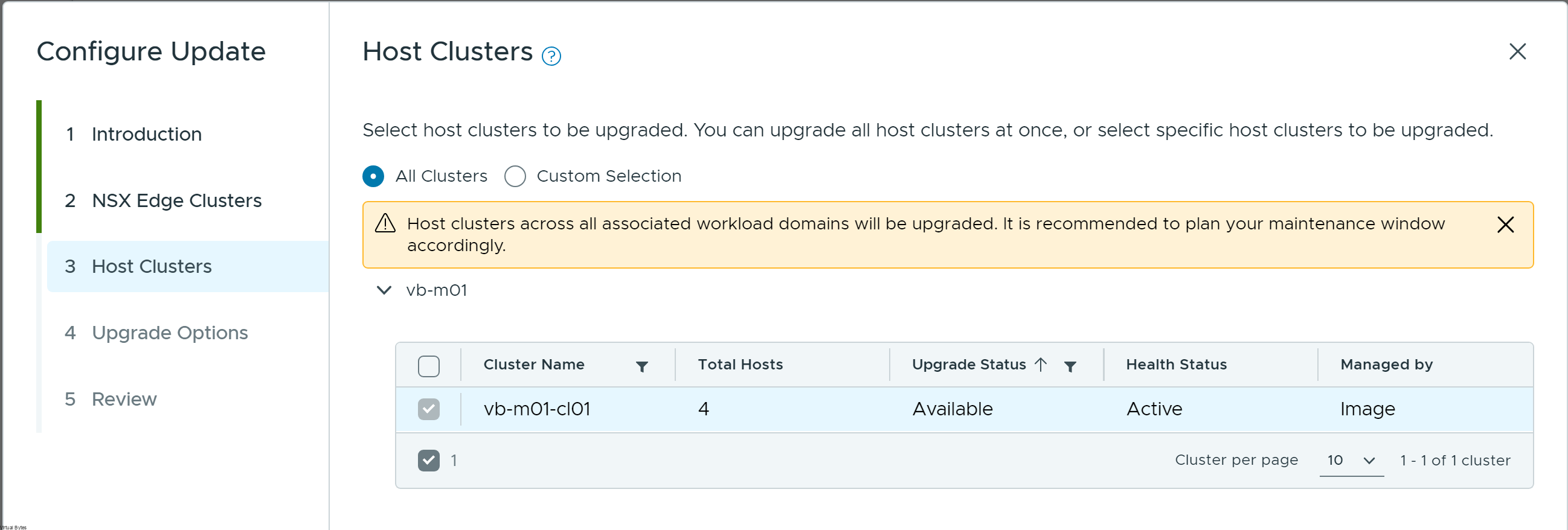
Task: Sort by the Cluster Name column header
Action: click(534, 365)
